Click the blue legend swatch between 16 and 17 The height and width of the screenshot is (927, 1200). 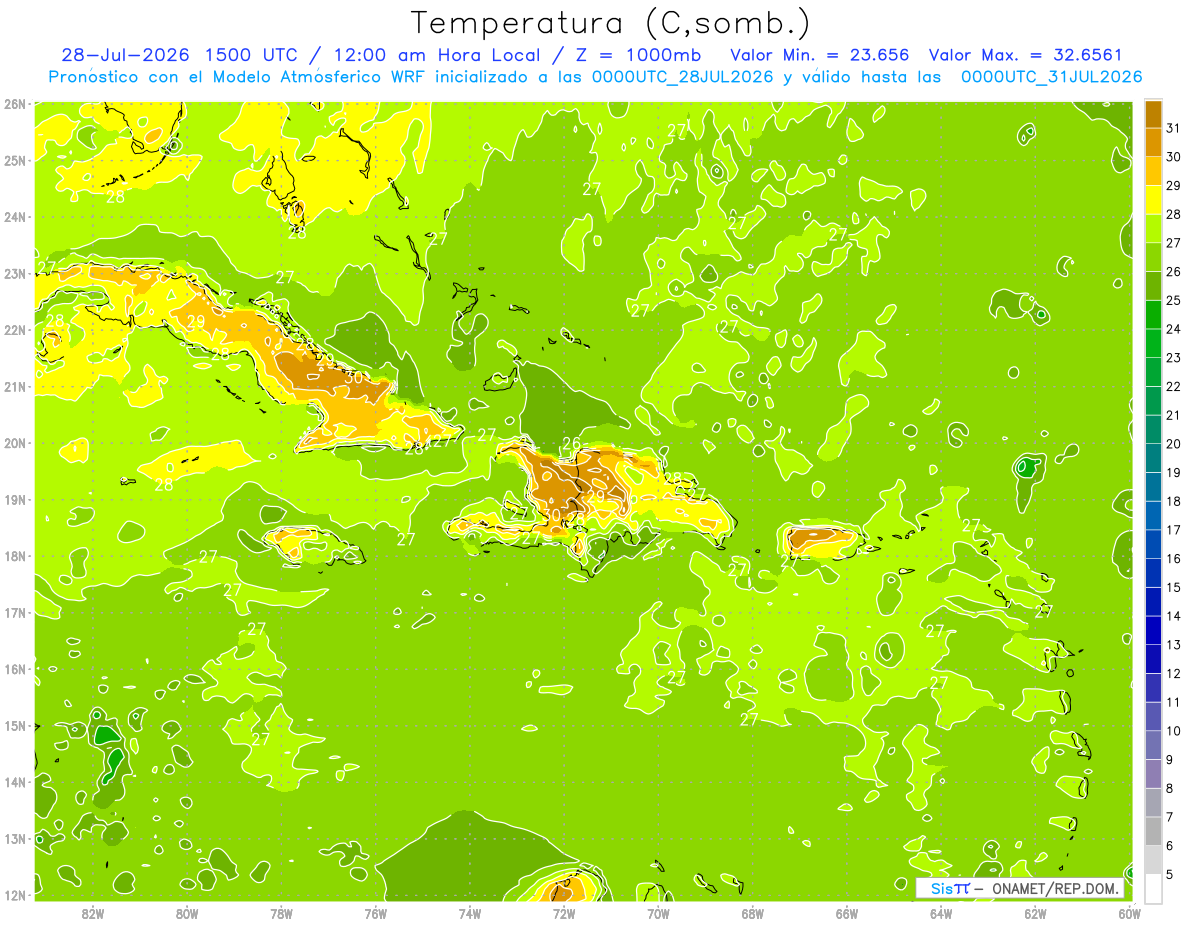(1153, 544)
